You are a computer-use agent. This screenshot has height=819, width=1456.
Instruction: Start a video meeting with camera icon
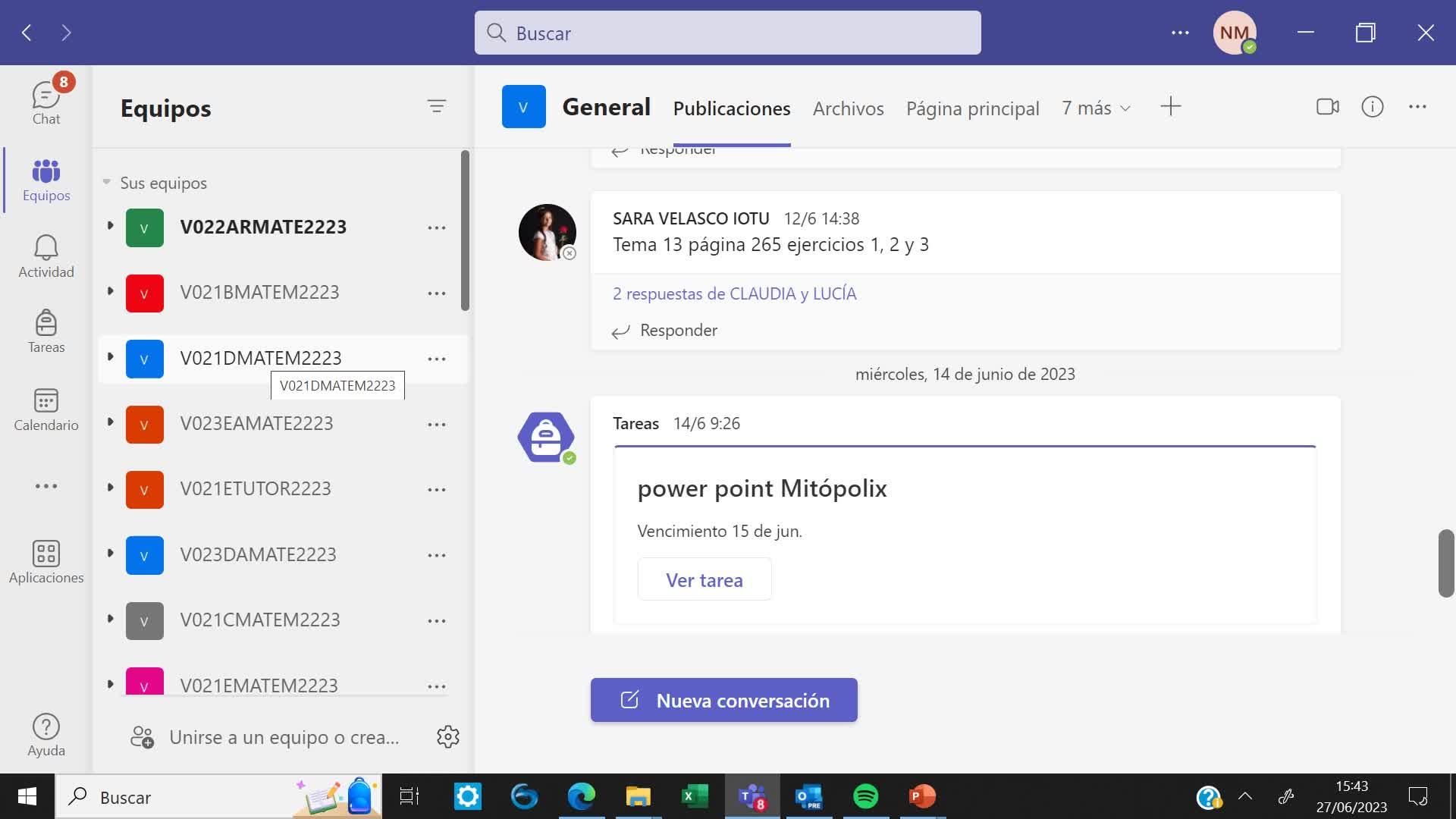click(1327, 107)
